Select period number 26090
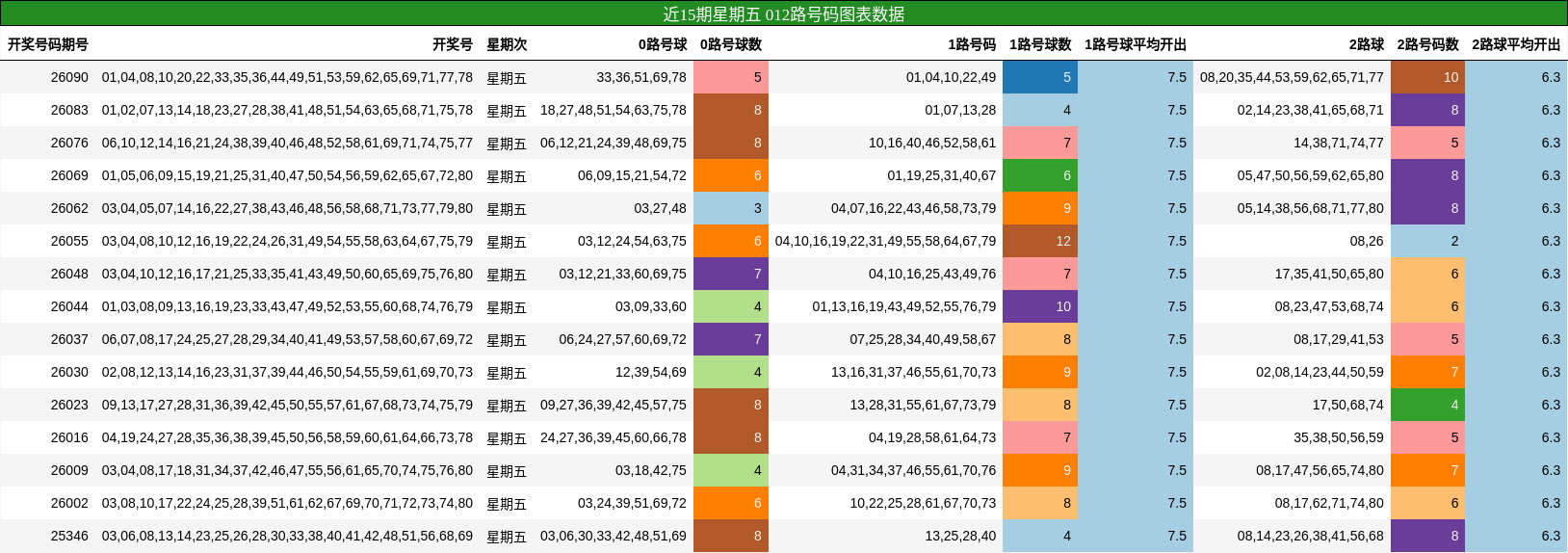The height and width of the screenshot is (553, 1568). 69,77
